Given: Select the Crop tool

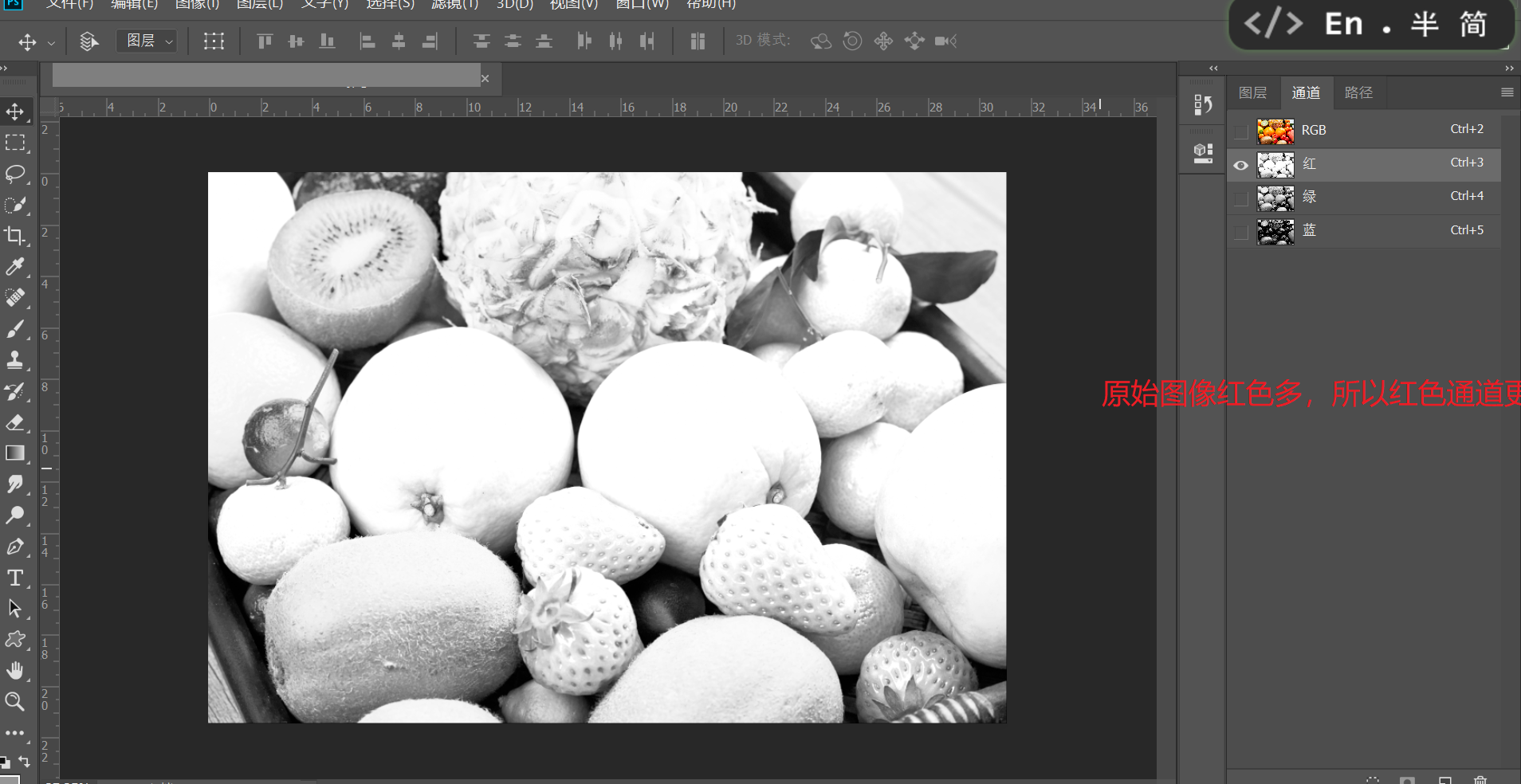Looking at the screenshot, I should pos(15,236).
